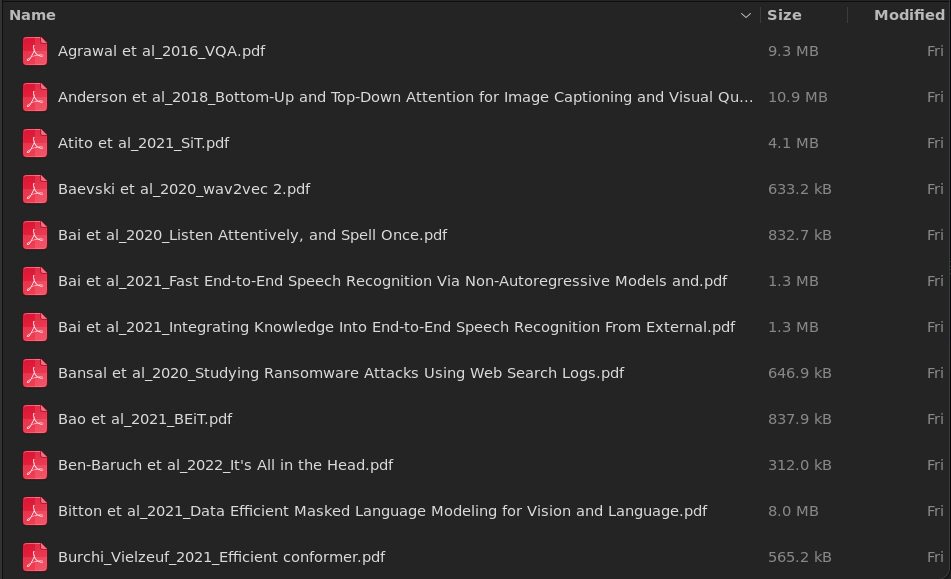Click the PDF icon for wav2vec 2 paper
Viewport: 951px width, 579px height.
35,189
